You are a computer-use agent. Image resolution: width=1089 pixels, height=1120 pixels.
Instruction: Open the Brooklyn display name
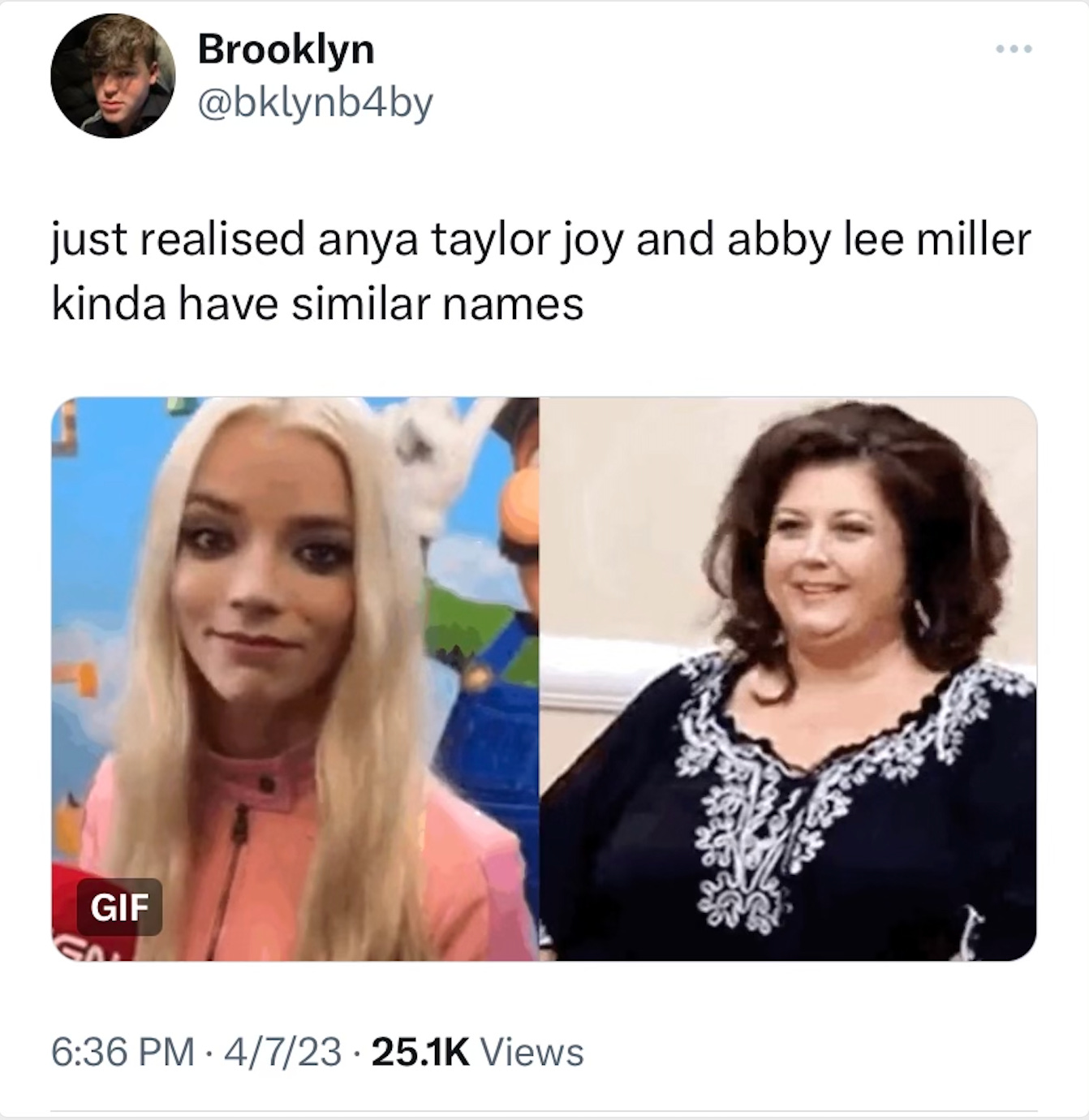[x=286, y=50]
